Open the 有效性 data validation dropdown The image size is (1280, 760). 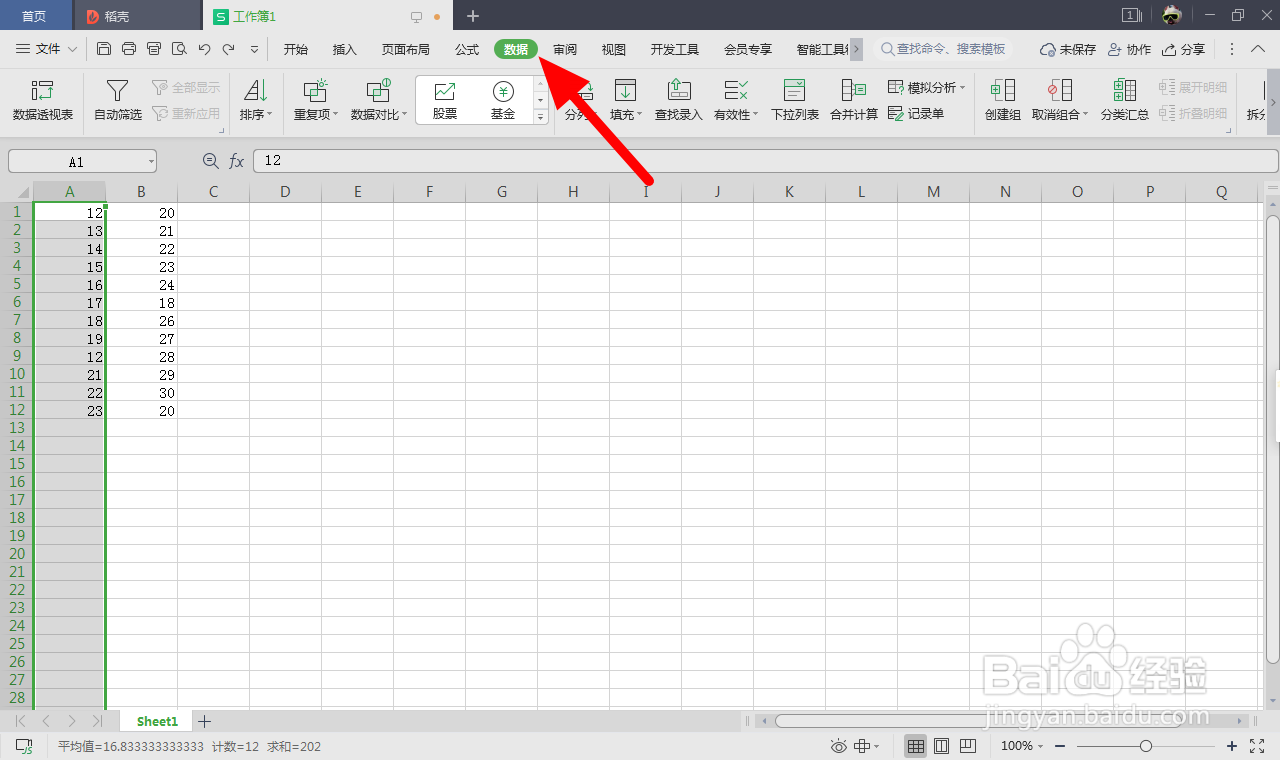click(x=736, y=100)
